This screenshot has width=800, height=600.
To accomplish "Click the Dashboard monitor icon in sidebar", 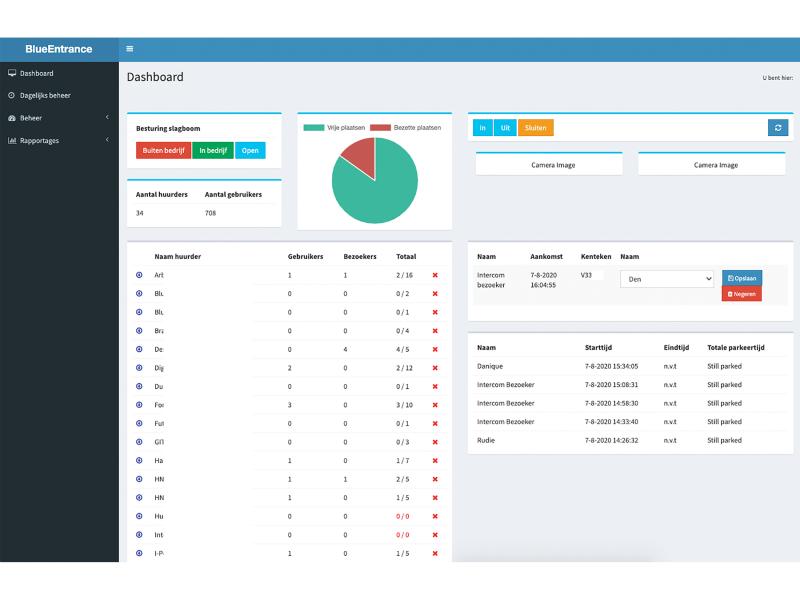I will pos(12,73).
